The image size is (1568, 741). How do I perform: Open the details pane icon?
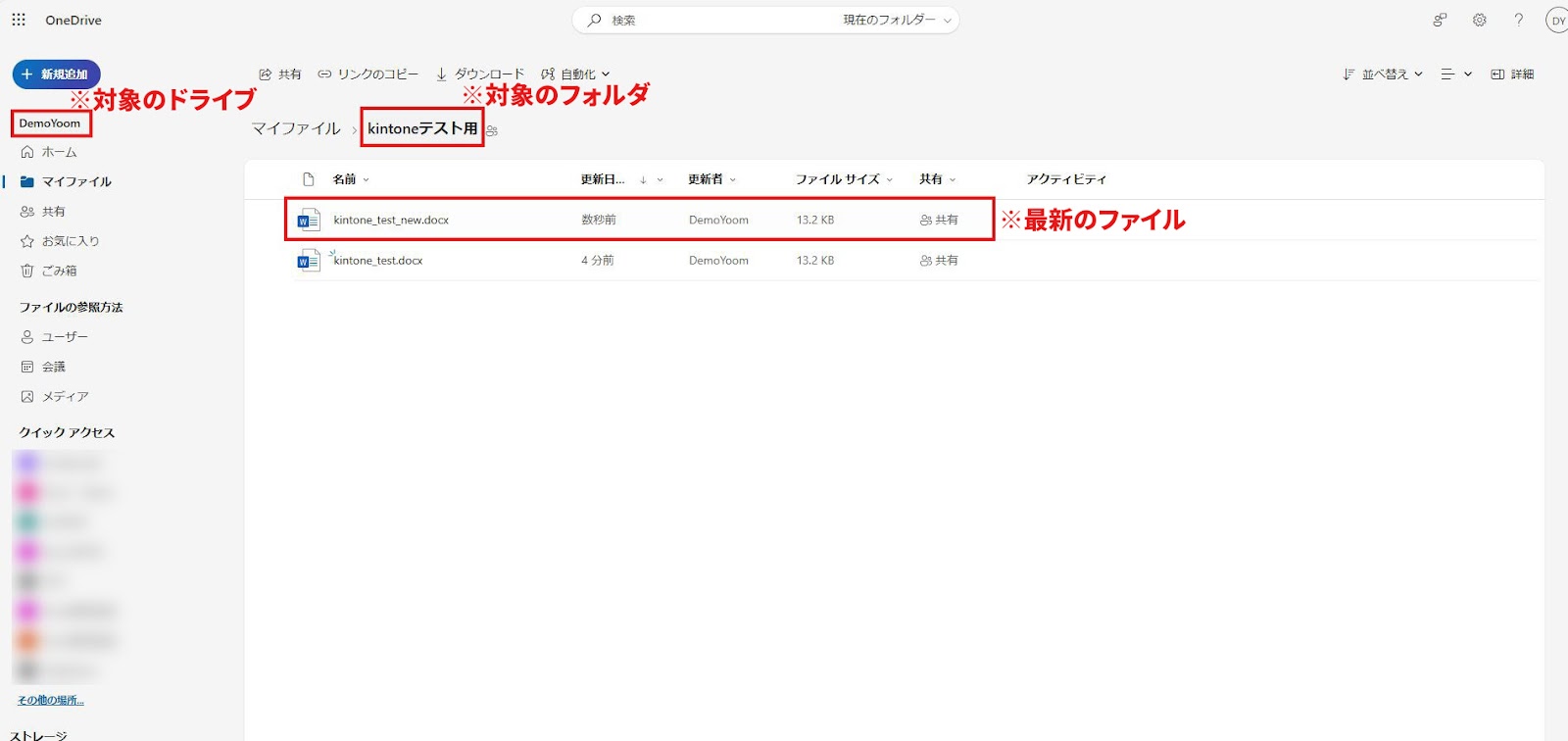(x=1497, y=74)
